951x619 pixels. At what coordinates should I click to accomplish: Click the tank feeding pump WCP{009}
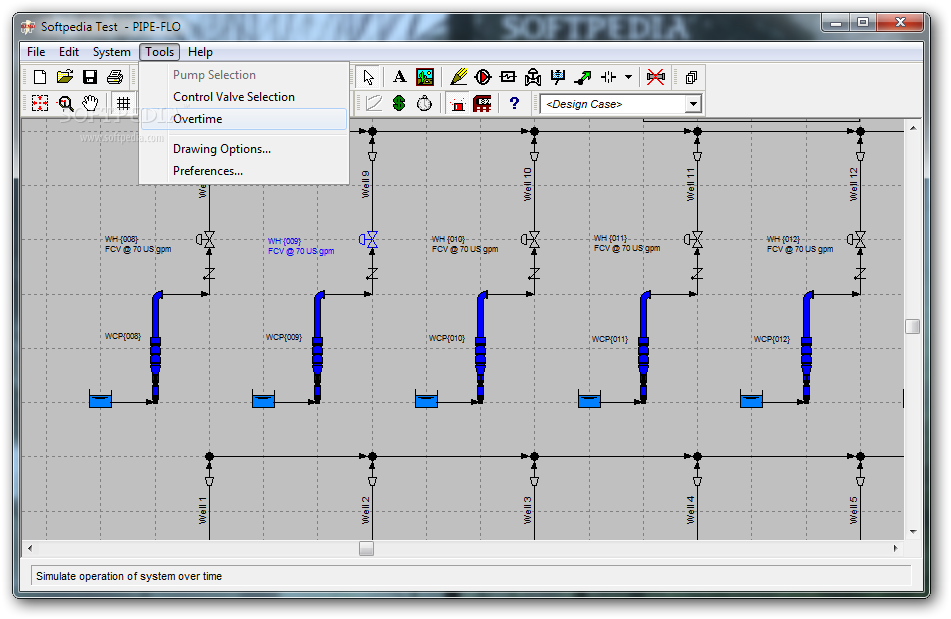(x=263, y=400)
